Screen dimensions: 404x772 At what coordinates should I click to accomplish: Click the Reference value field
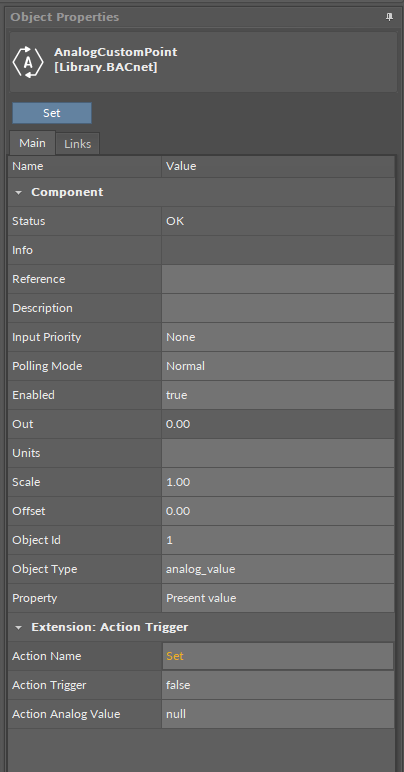click(278, 279)
